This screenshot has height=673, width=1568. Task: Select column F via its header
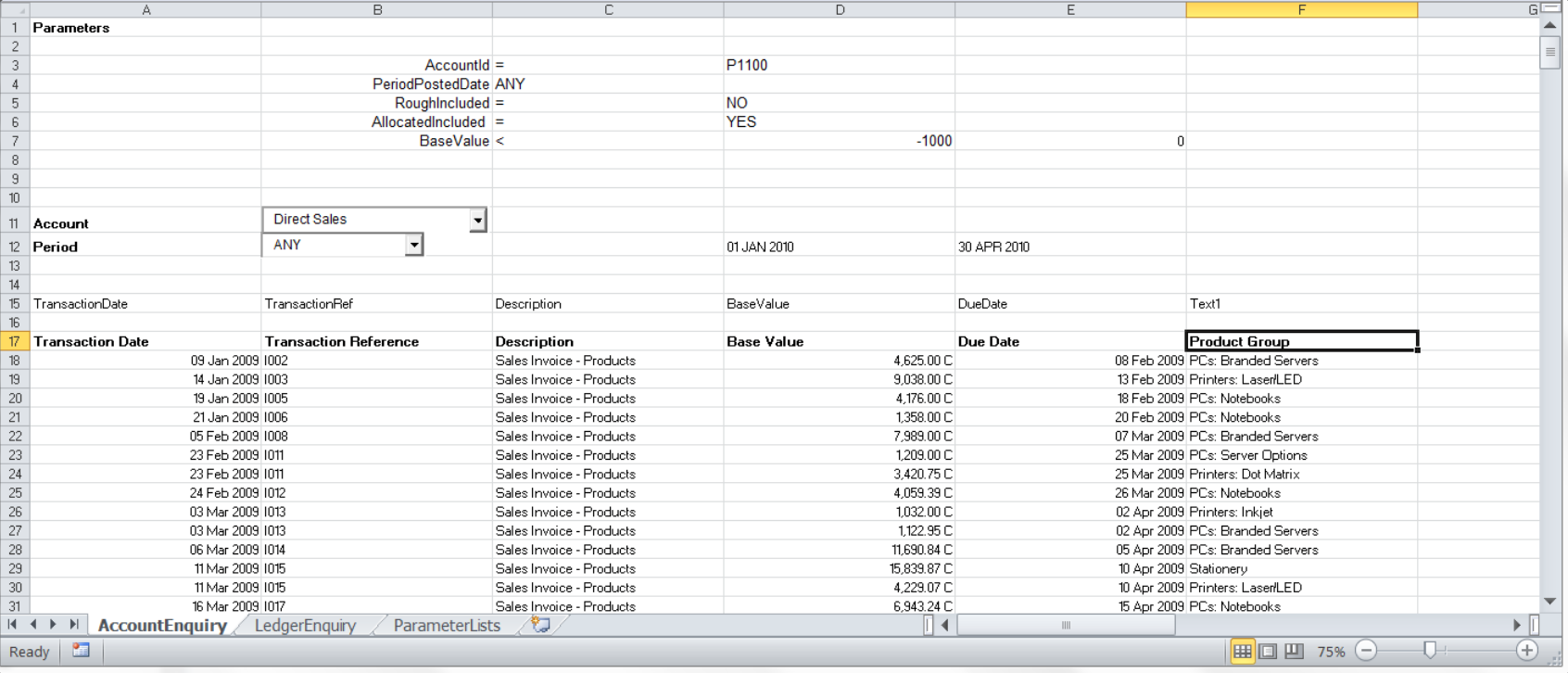(x=1301, y=10)
